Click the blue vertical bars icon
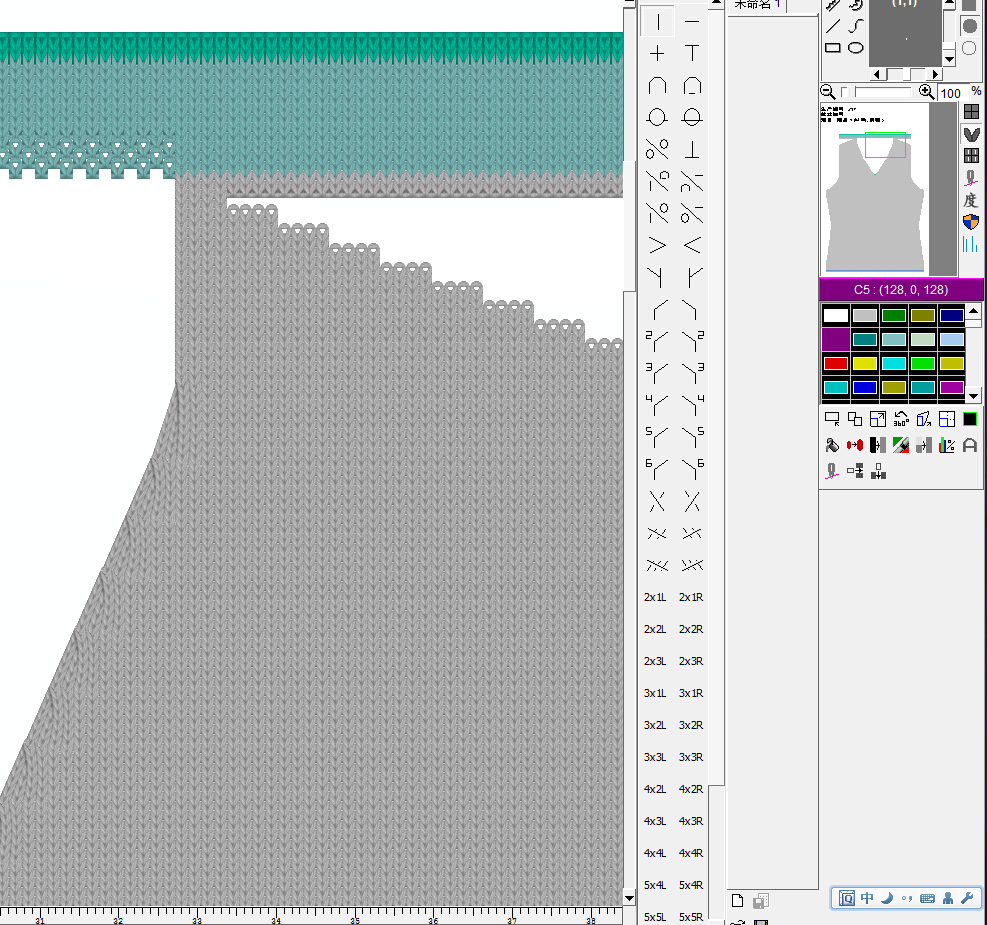The image size is (987, 925). pos(970,244)
